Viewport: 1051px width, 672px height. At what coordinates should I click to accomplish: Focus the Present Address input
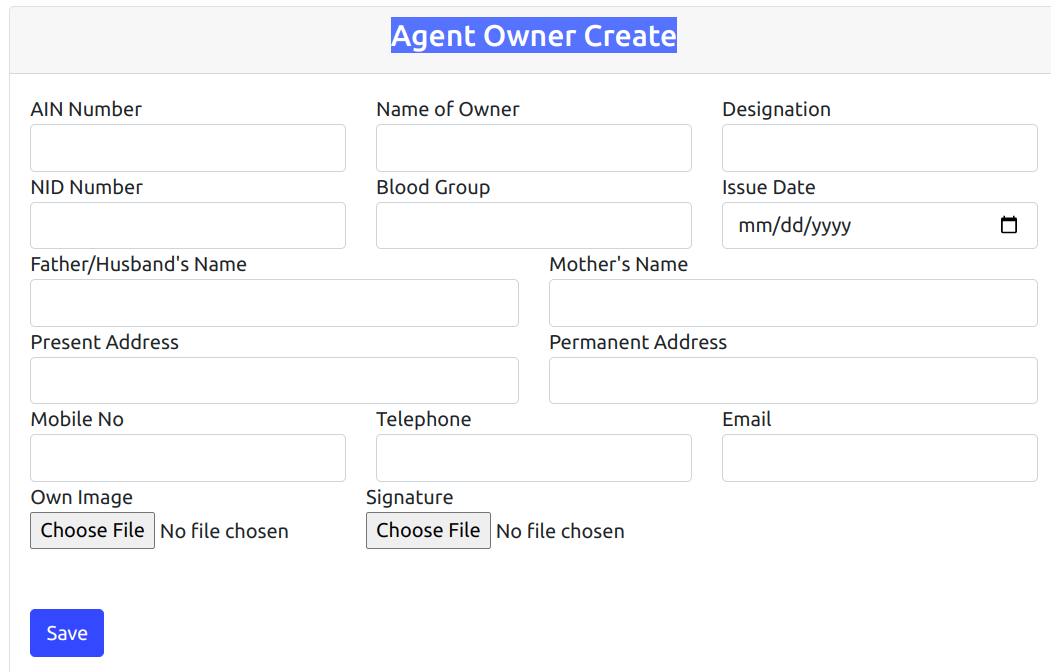point(274,381)
